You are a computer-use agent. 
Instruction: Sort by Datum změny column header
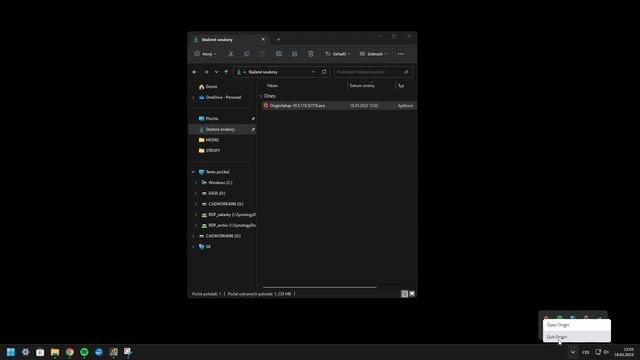point(362,86)
